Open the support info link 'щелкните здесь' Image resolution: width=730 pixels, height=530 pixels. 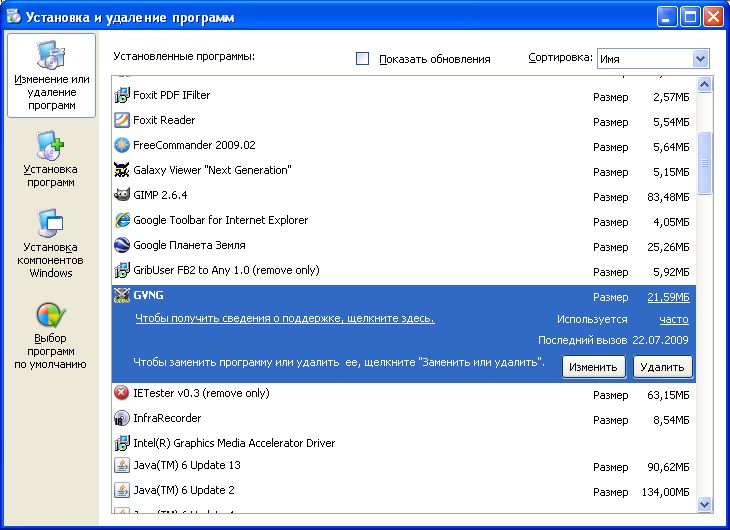click(x=285, y=319)
